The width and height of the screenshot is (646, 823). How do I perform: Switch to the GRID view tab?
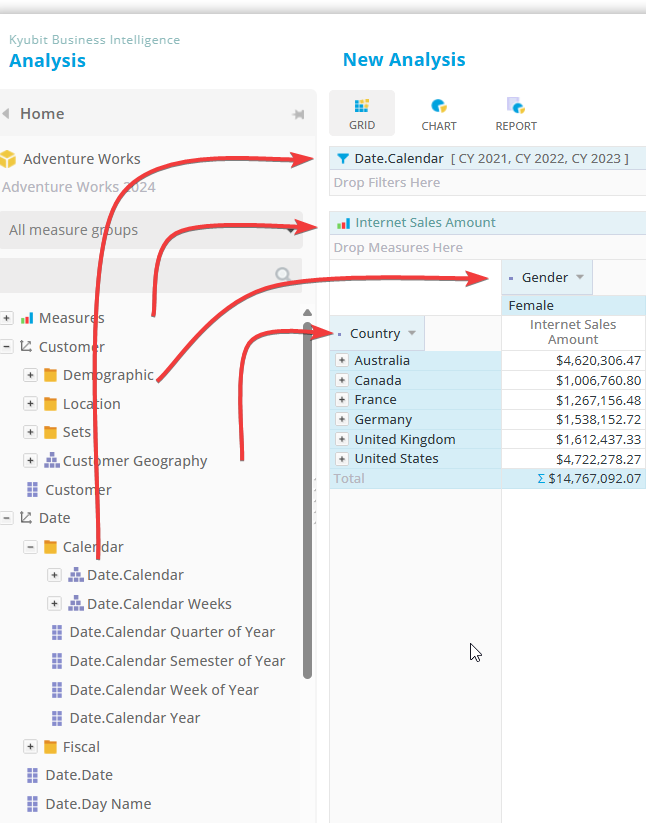[362, 113]
